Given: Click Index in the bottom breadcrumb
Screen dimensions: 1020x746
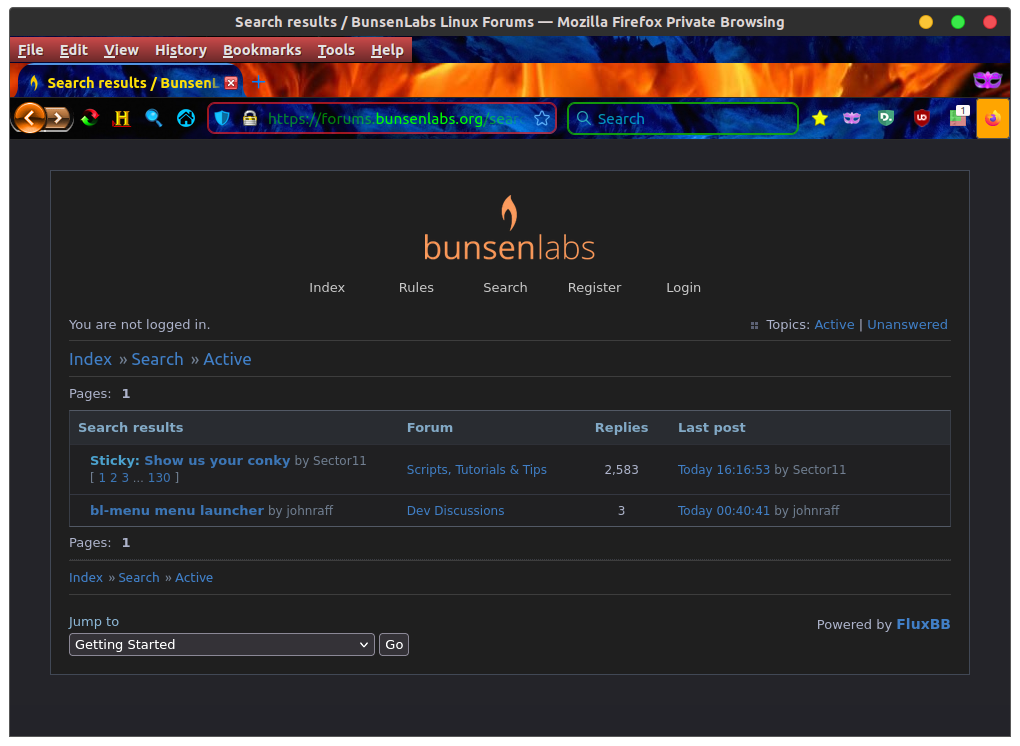Looking at the screenshot, I should tap(86, 578).
